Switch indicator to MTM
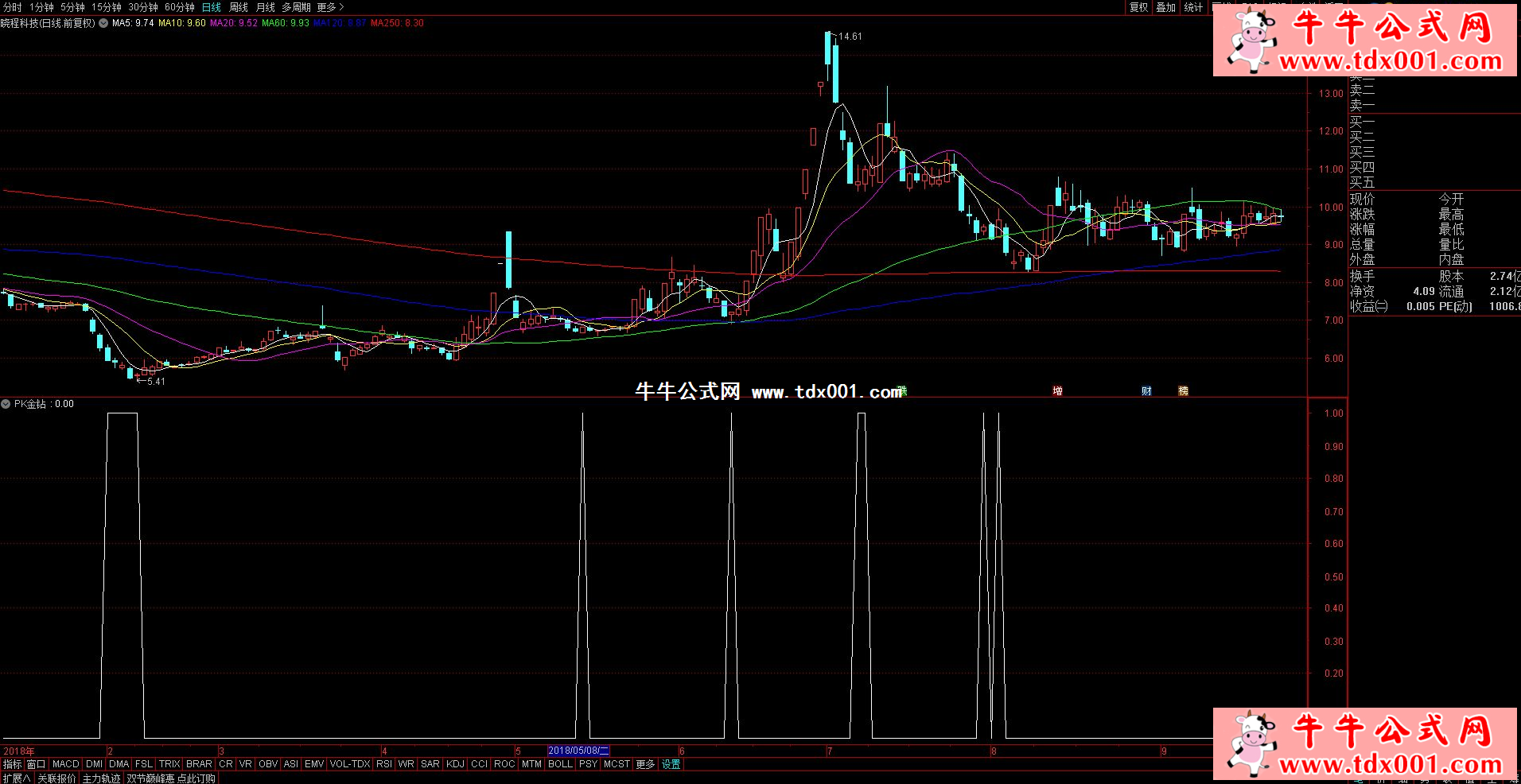 pos(532,764)
